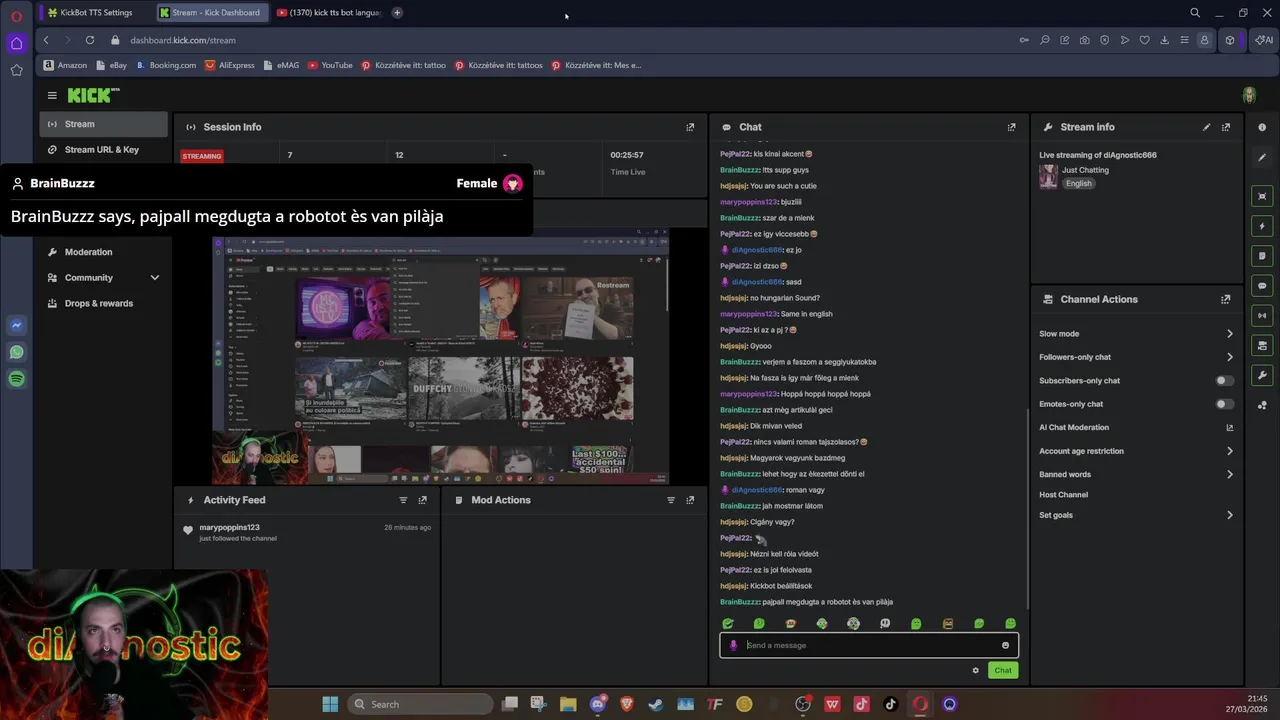Open Stream URL & Key page
1280x720 pixels.
pos(103,150)
